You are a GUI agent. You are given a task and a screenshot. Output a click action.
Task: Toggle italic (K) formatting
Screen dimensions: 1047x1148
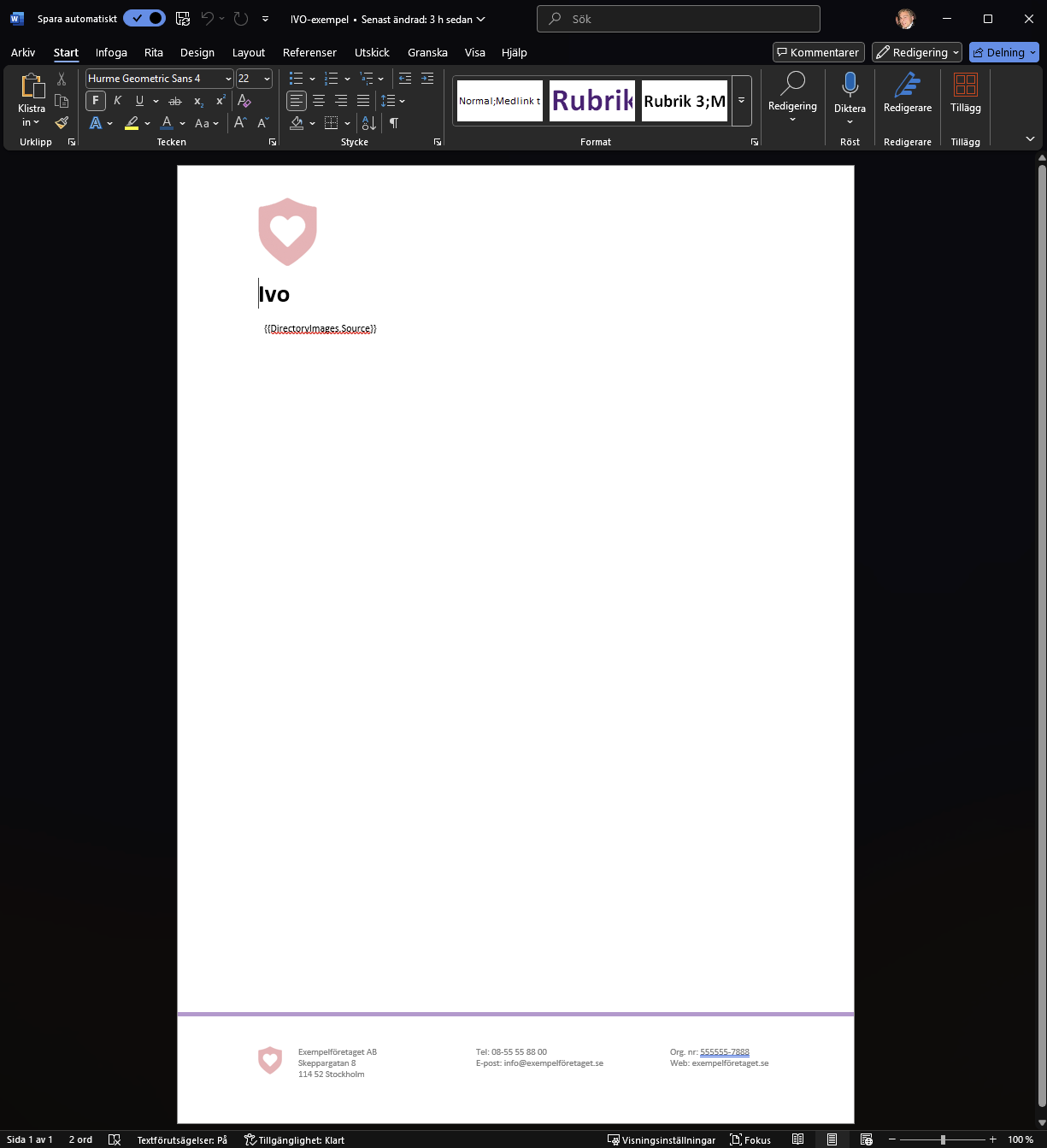coord(117,101)
